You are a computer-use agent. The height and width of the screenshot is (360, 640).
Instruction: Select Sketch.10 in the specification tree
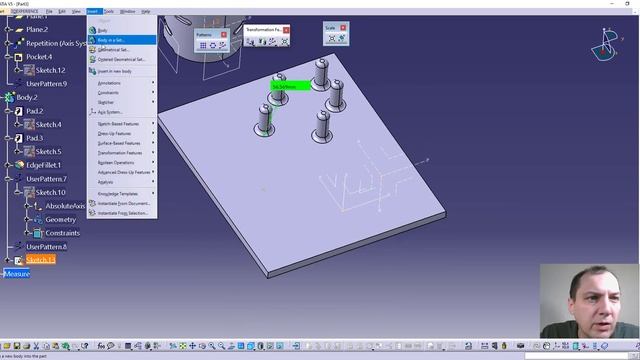click(50, 192)
